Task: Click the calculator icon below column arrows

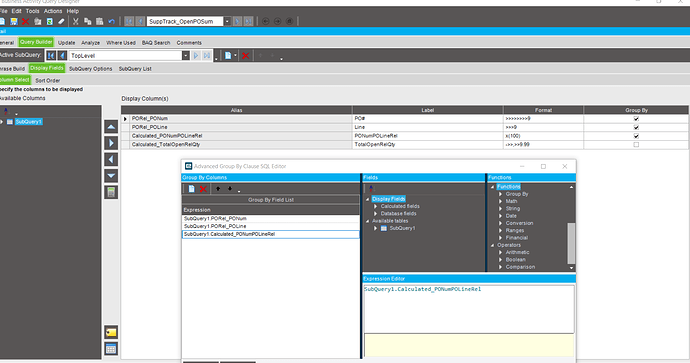Action: pyautogui.click(x=111, y=192)
